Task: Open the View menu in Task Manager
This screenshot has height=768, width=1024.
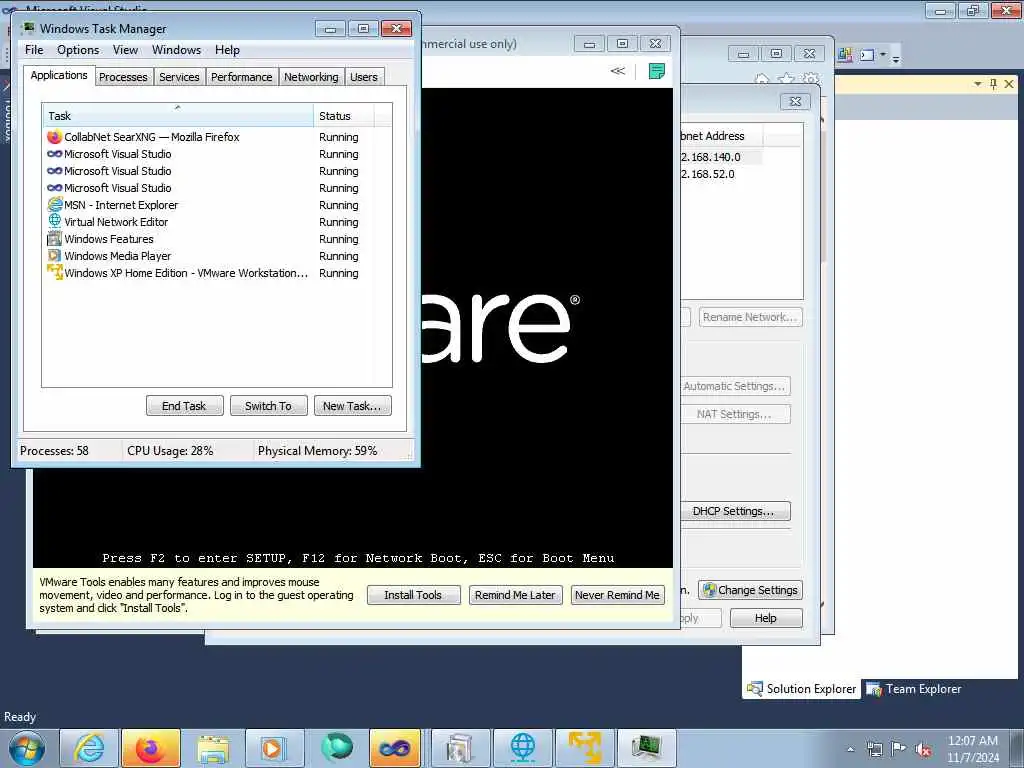Action: click(125, 50)
